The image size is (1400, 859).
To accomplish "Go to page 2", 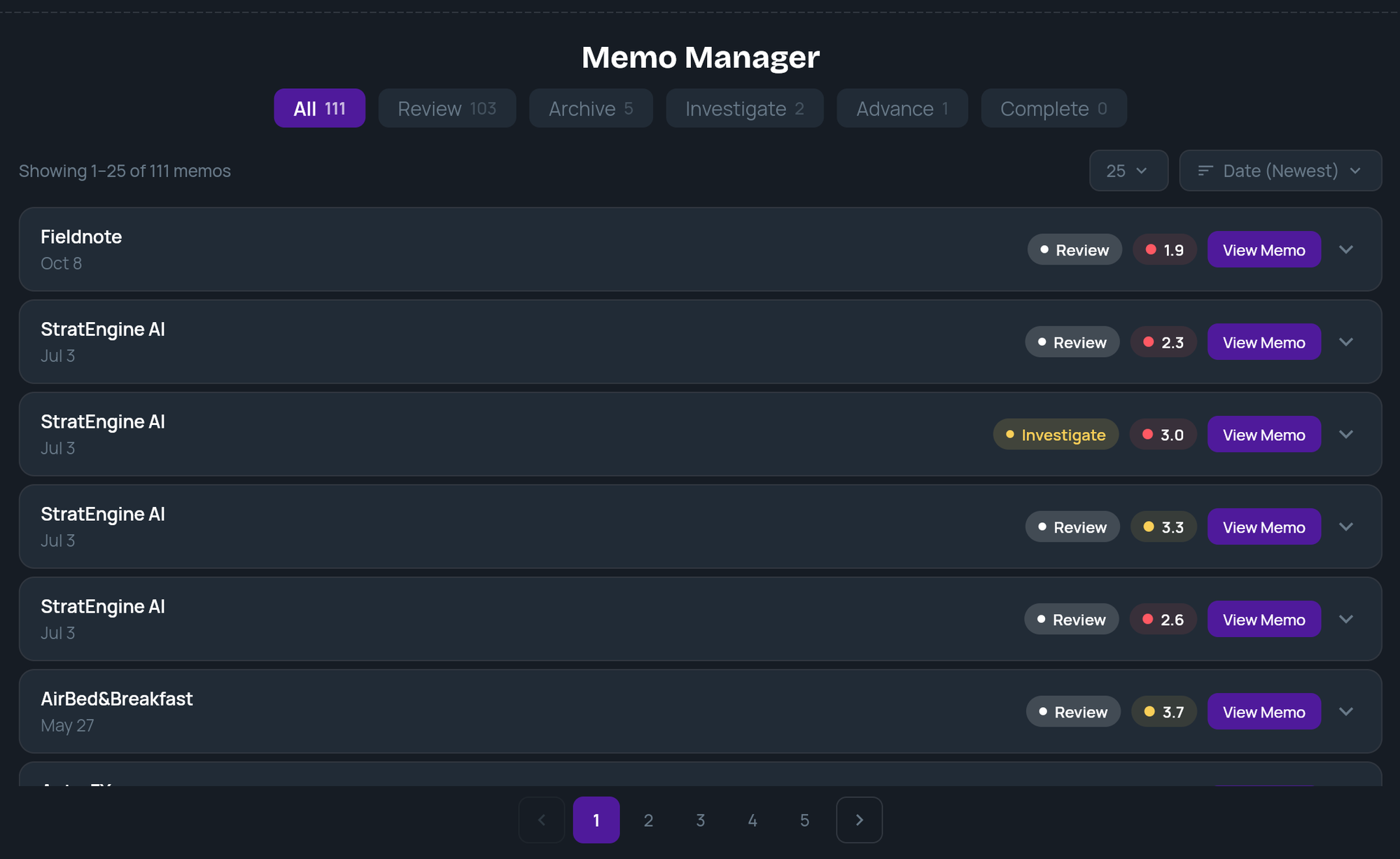I will (x=648, y=820).
